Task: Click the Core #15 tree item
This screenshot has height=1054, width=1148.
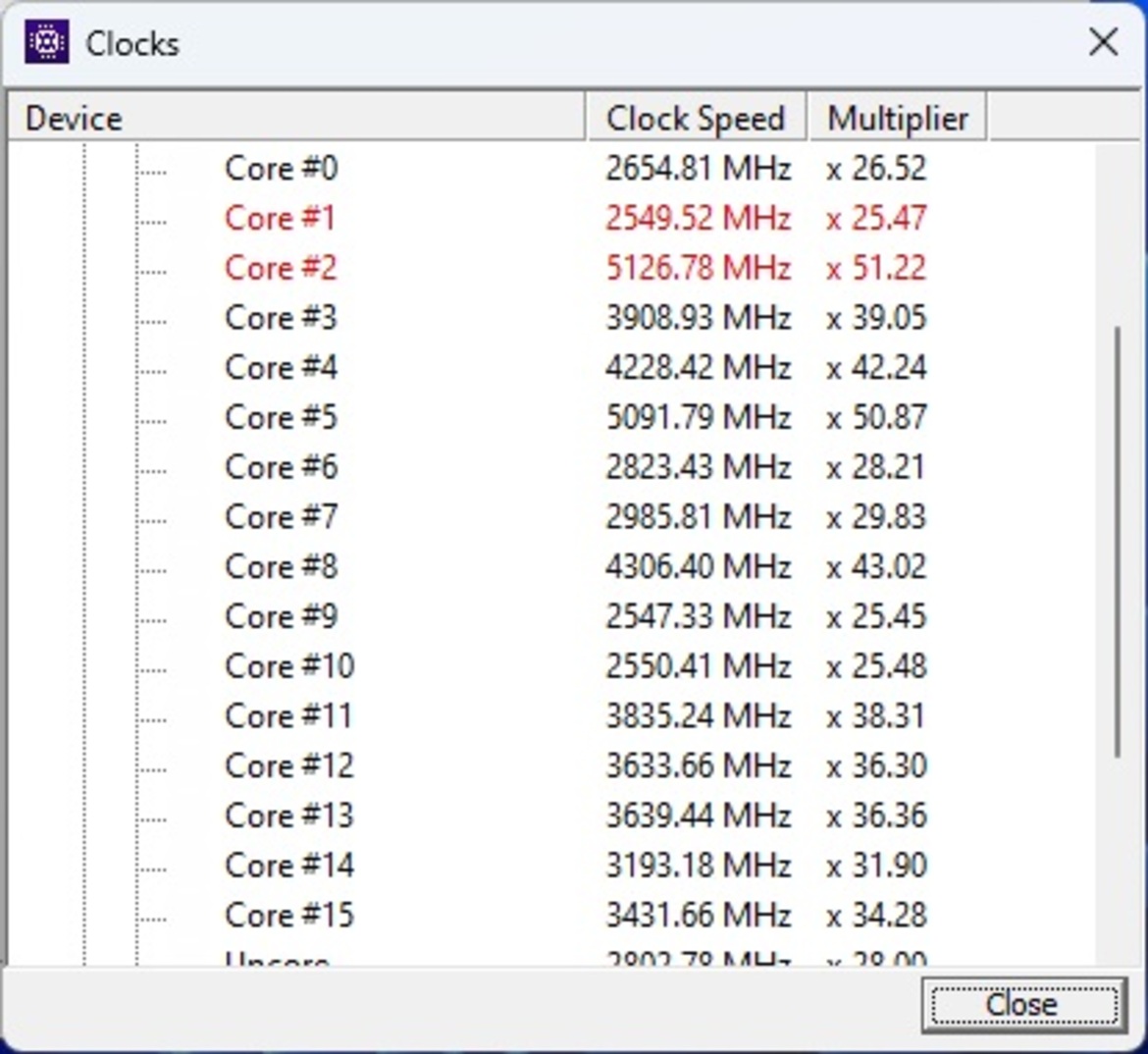Action: pyautogui.click(x=288, y=915)
